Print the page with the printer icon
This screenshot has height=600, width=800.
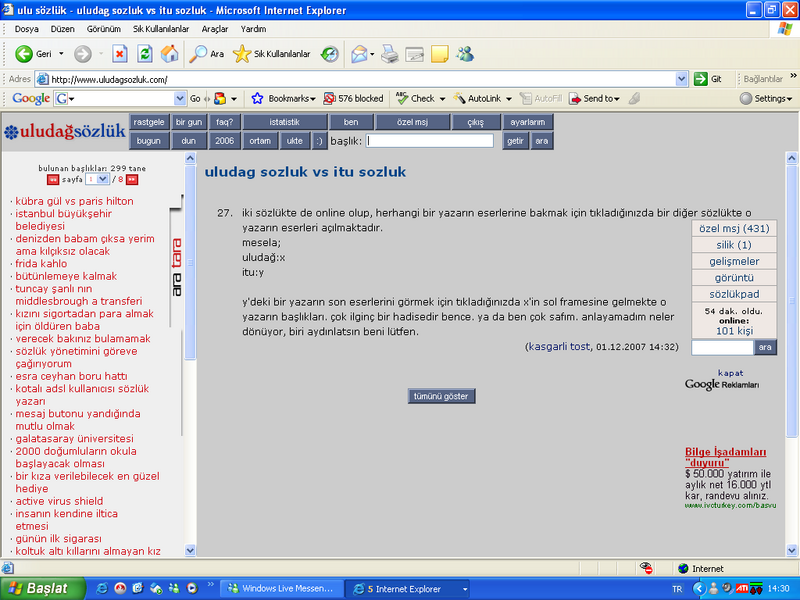[x=390, y=54]
